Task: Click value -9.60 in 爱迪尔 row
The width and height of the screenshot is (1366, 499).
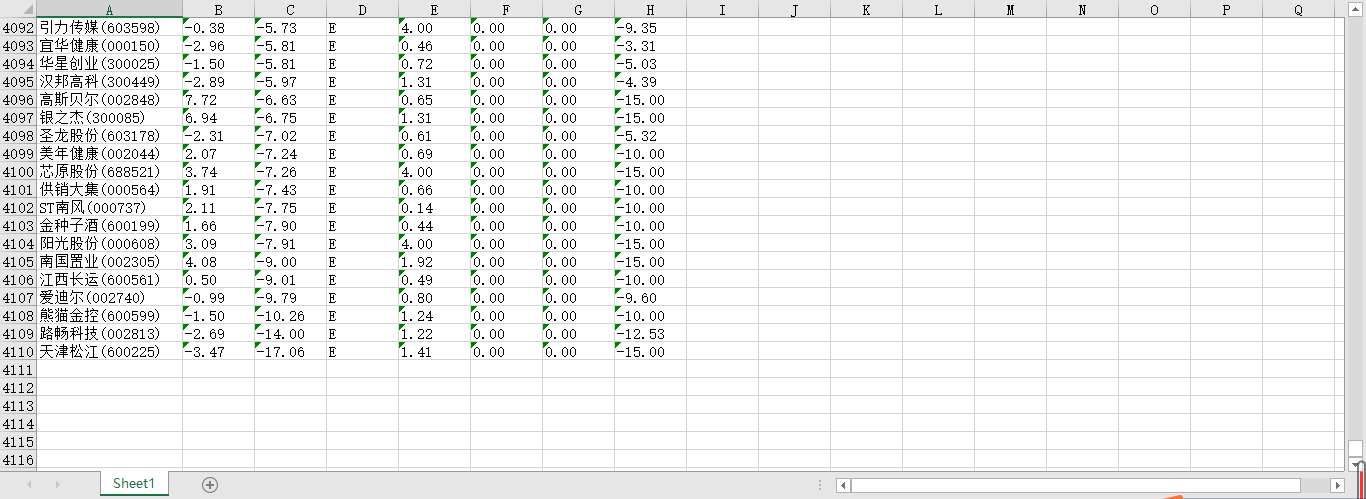Action: click(x=650, y=298)
